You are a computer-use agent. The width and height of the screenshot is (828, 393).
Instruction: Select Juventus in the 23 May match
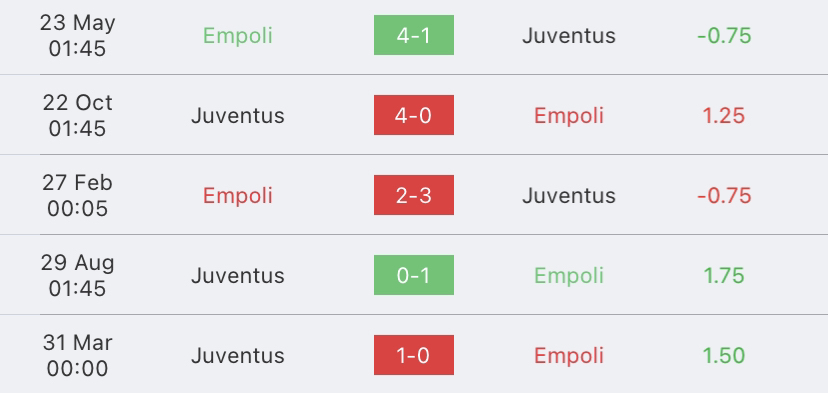[x=569, y=36]
